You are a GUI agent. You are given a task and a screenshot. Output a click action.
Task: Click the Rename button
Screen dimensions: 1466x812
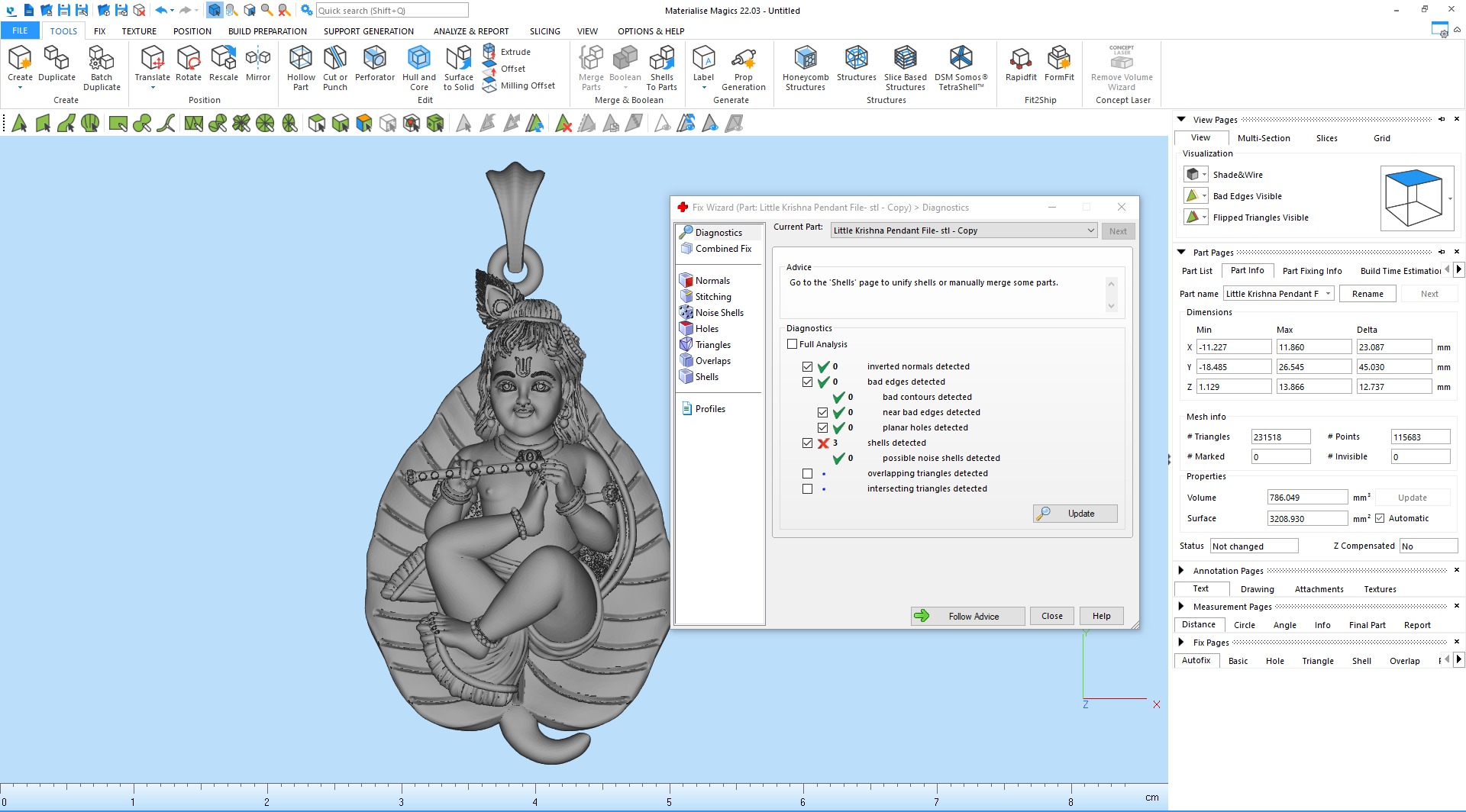[x=1368, y=294]
